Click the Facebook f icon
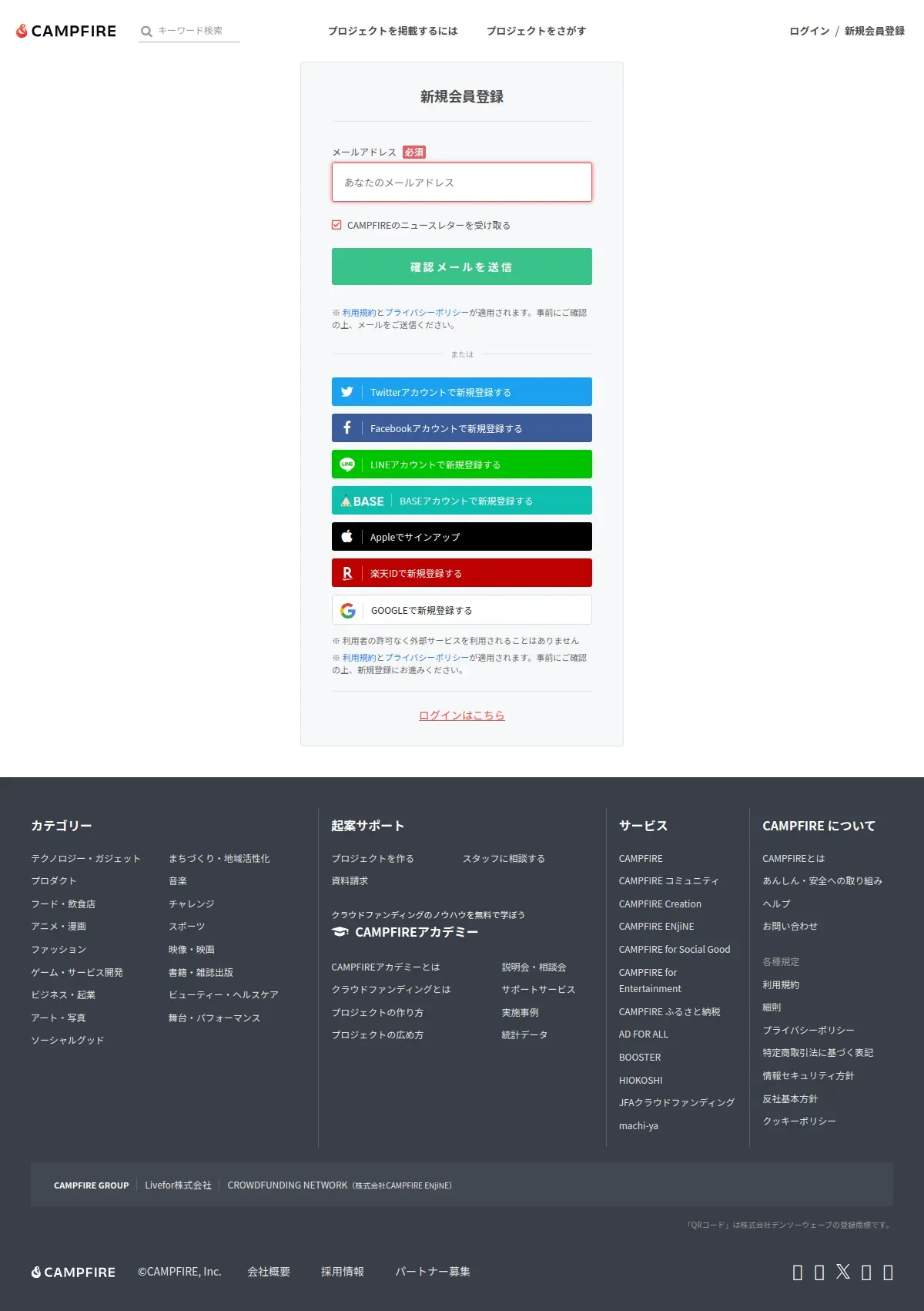Screen dimensions: 924x1311 [347, 427]
